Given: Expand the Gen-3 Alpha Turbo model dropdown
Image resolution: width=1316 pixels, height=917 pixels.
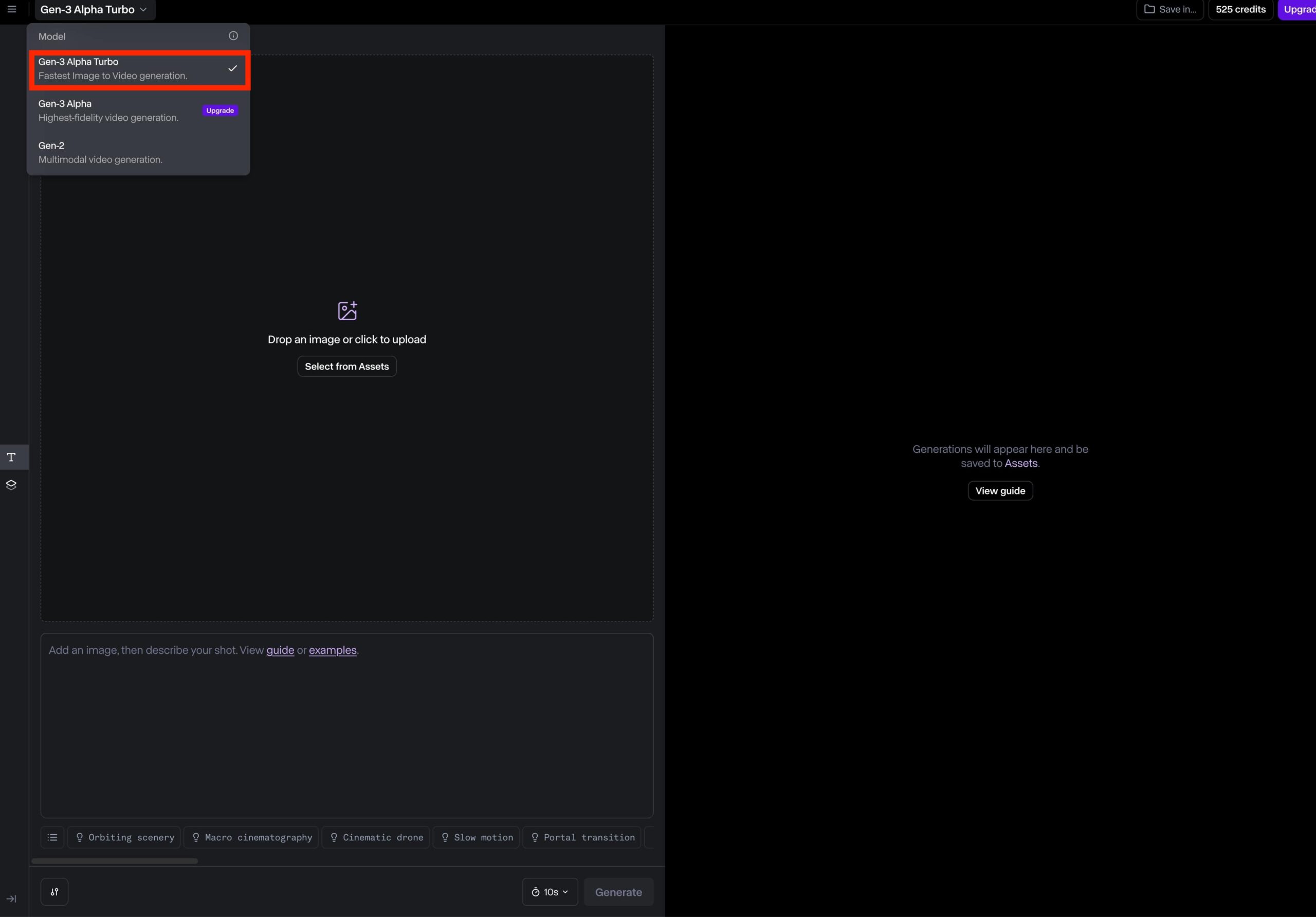Looking at the screenshot, I should (95, 9).
